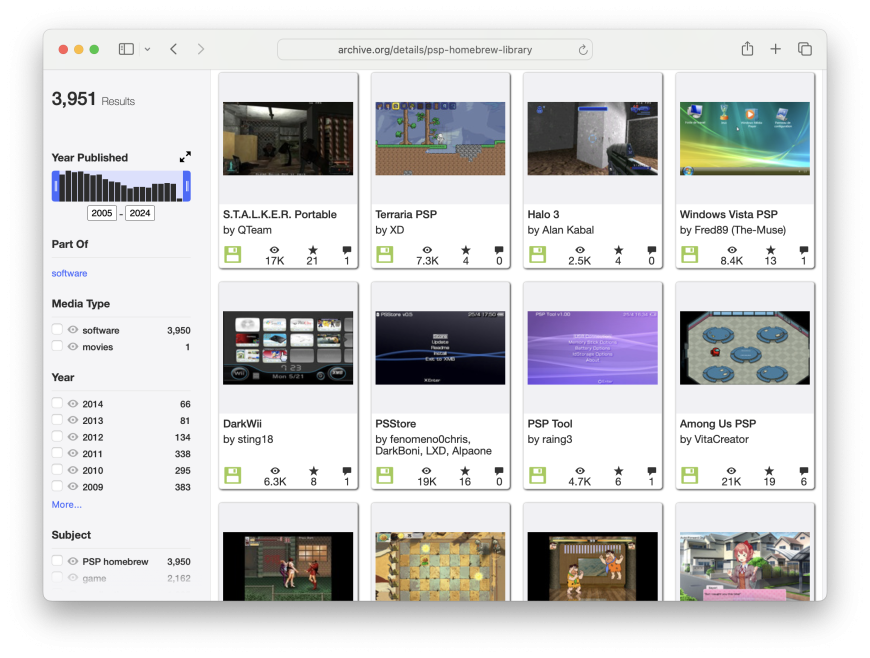Open the PSStore item title
870x658 pixels.
coord(396,423)
